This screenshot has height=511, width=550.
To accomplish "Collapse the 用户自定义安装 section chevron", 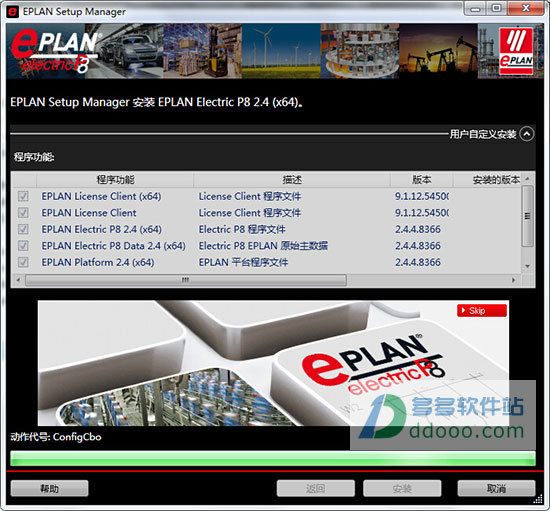I will [527, 134].
